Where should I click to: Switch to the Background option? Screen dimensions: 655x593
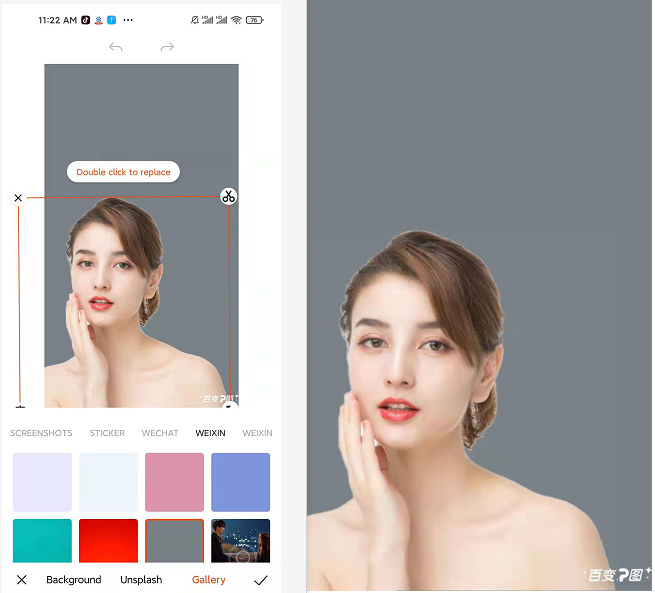click(x=74, y=580)
